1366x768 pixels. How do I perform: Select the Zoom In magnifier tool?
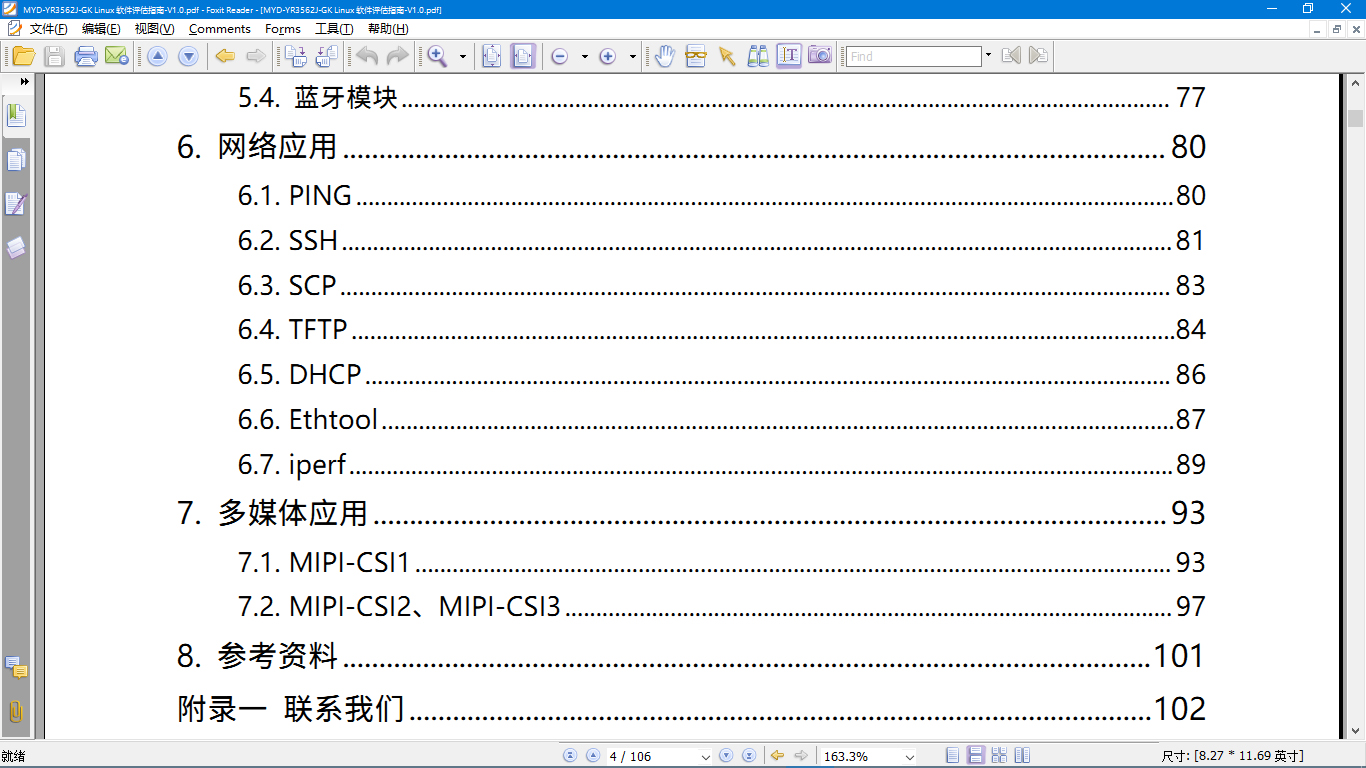coord(437,56)
